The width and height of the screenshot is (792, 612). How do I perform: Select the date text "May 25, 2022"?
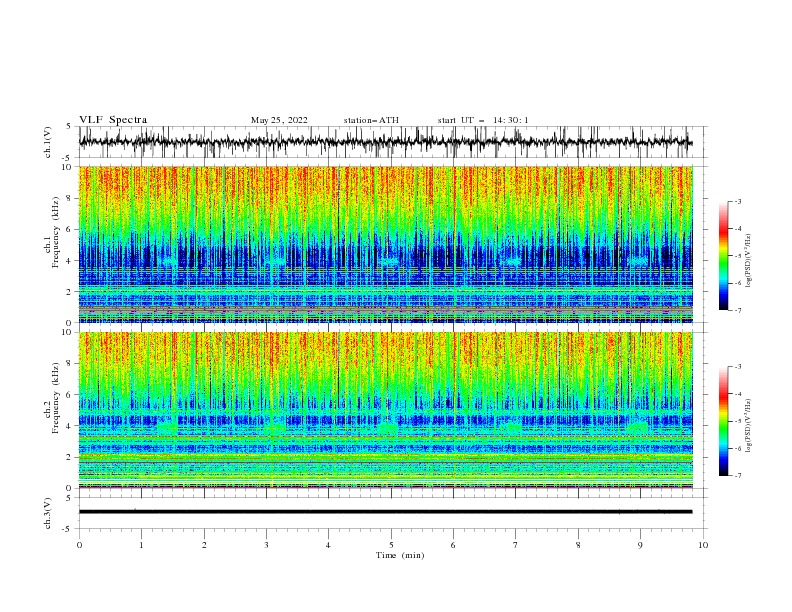tap(279, 120)
